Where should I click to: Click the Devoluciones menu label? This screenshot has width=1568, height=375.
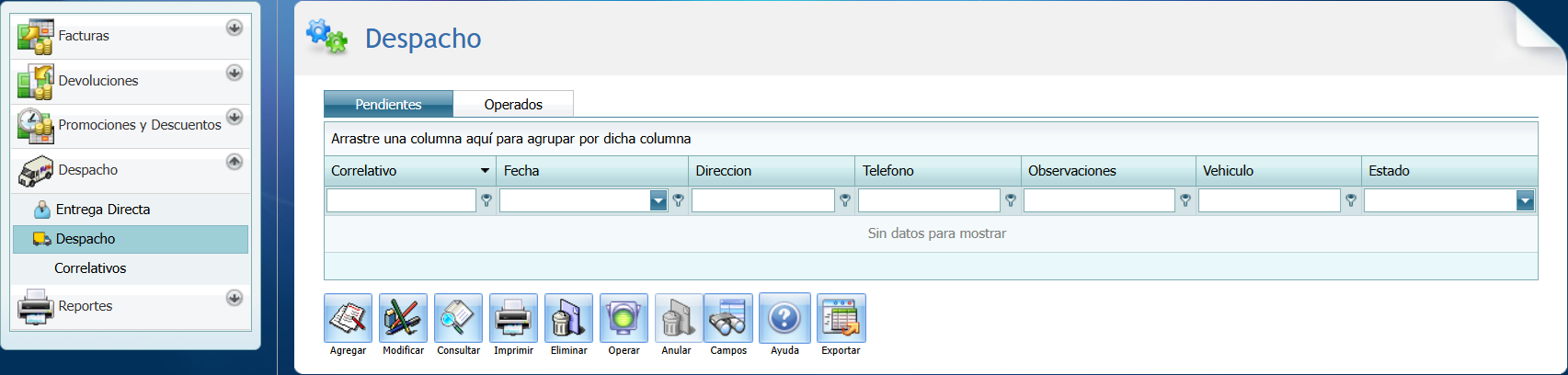tap(98, 81)
